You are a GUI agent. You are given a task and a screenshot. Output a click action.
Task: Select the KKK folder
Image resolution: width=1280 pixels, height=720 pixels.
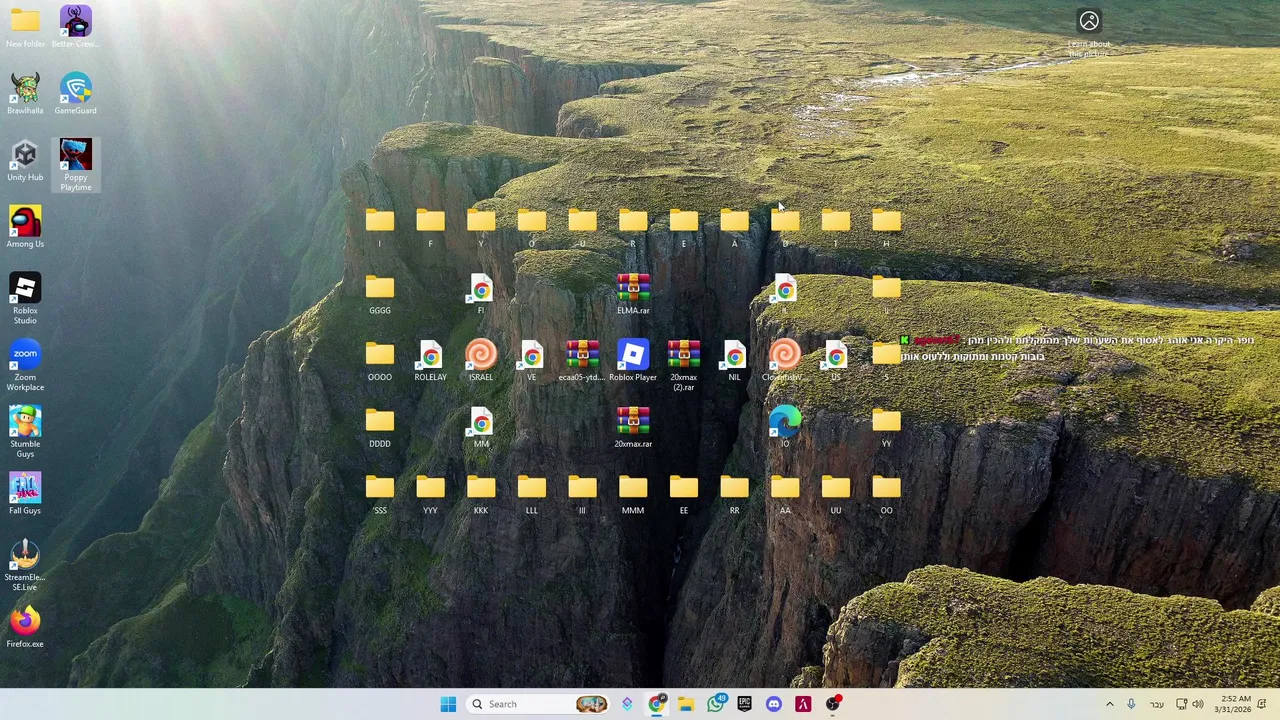coord(481,494)
